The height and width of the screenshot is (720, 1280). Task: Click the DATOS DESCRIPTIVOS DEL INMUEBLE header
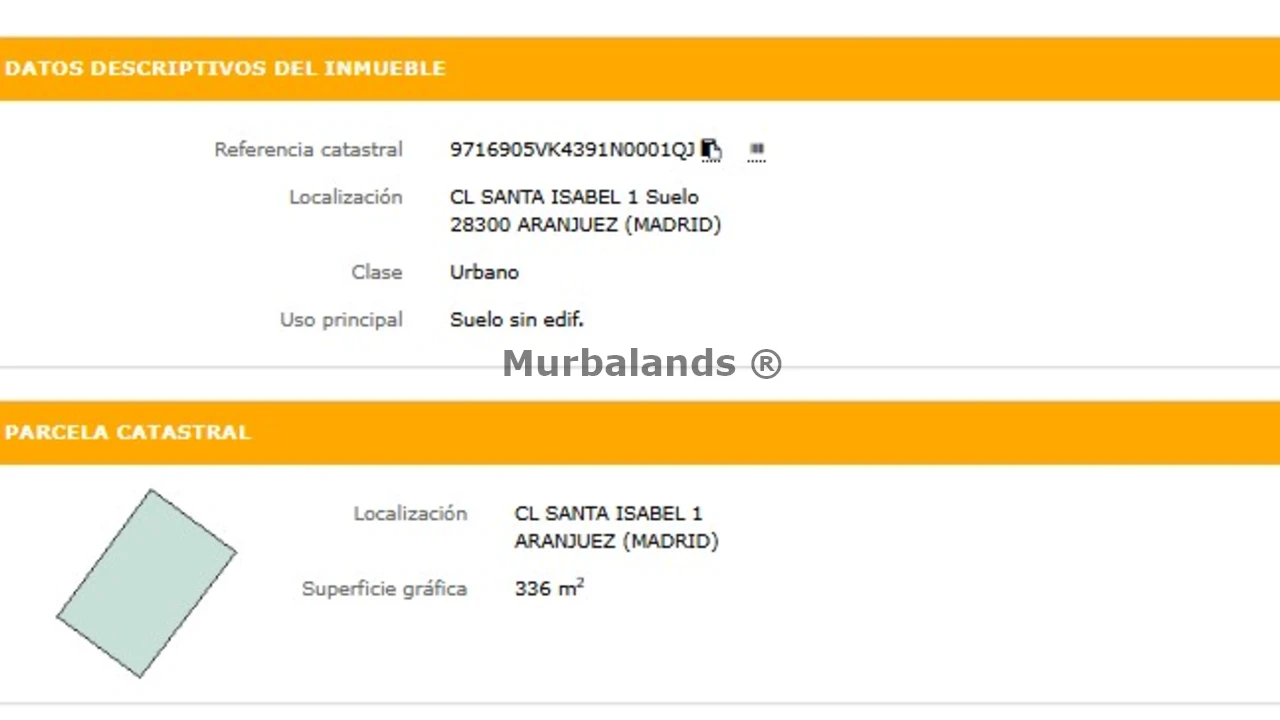pyautogui.click(x=225, y=69)
